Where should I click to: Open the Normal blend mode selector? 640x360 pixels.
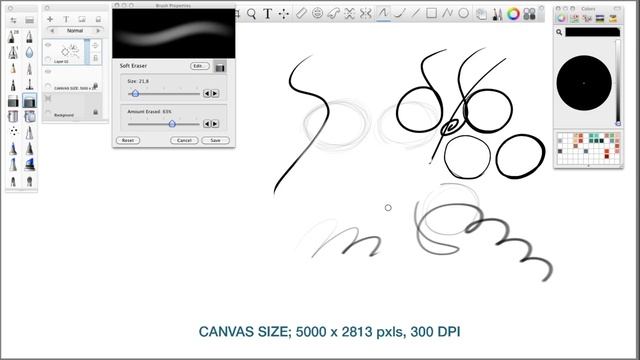75,31
